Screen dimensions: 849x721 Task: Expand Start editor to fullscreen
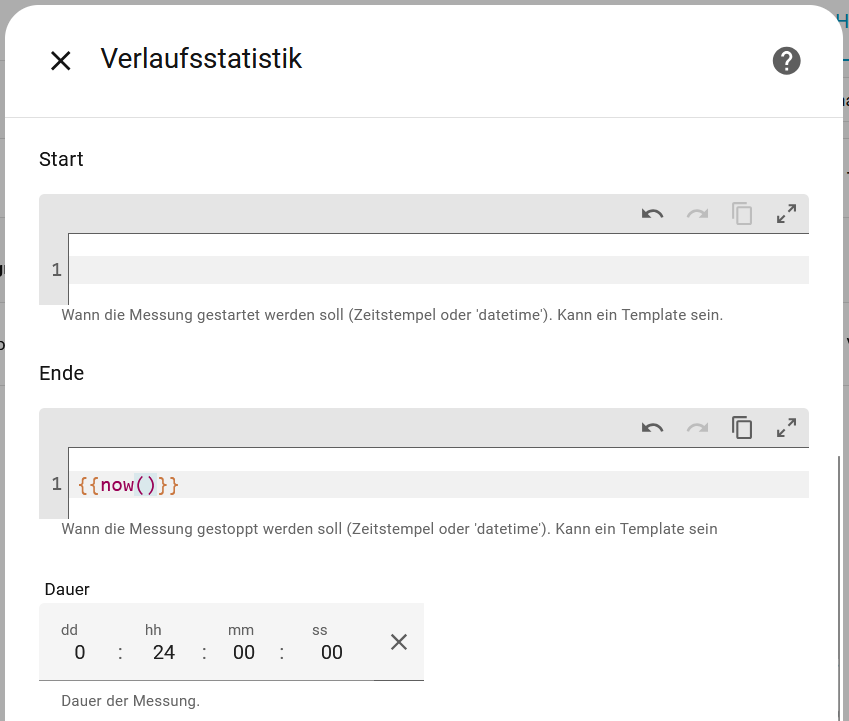(x=786, y=214)
